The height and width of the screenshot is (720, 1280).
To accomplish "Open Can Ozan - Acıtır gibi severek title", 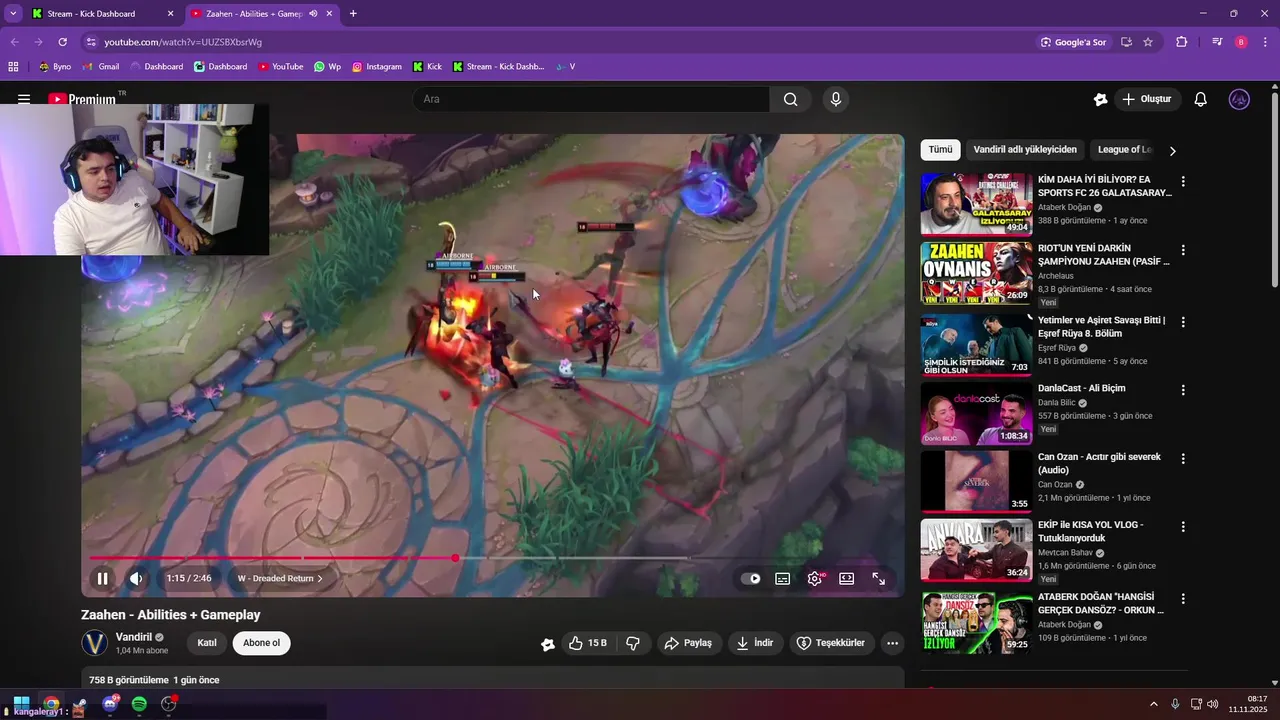I will click(1099, 463).
